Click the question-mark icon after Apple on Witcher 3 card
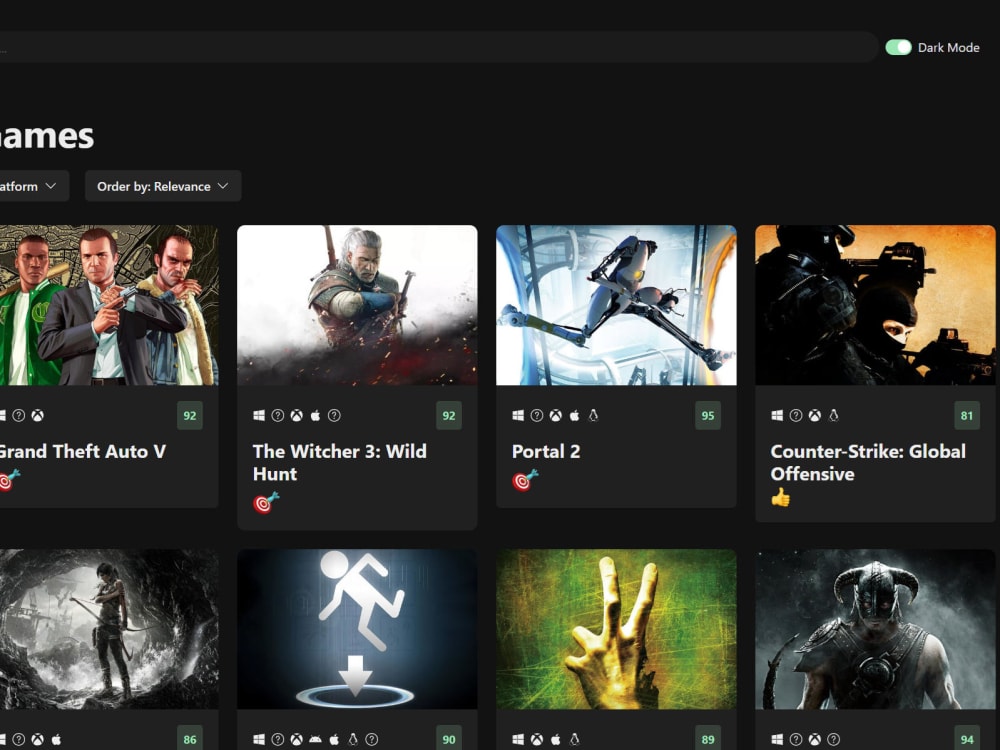Viewport: 1000px width, 750px height. (334, 416)
